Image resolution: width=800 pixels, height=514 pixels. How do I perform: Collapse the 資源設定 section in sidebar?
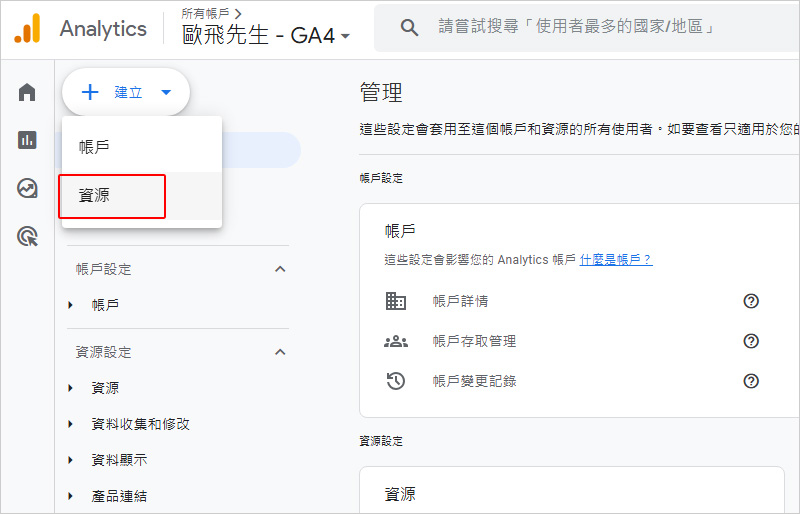(x=280, y=352)
